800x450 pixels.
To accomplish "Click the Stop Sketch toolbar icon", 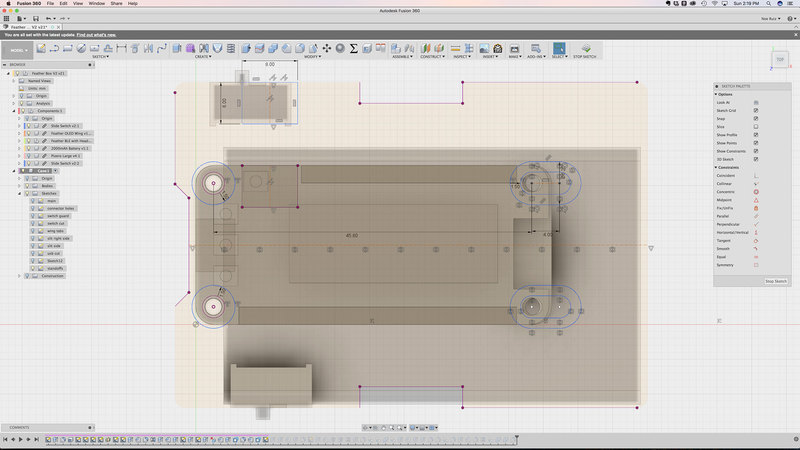I will click(586, 48).
